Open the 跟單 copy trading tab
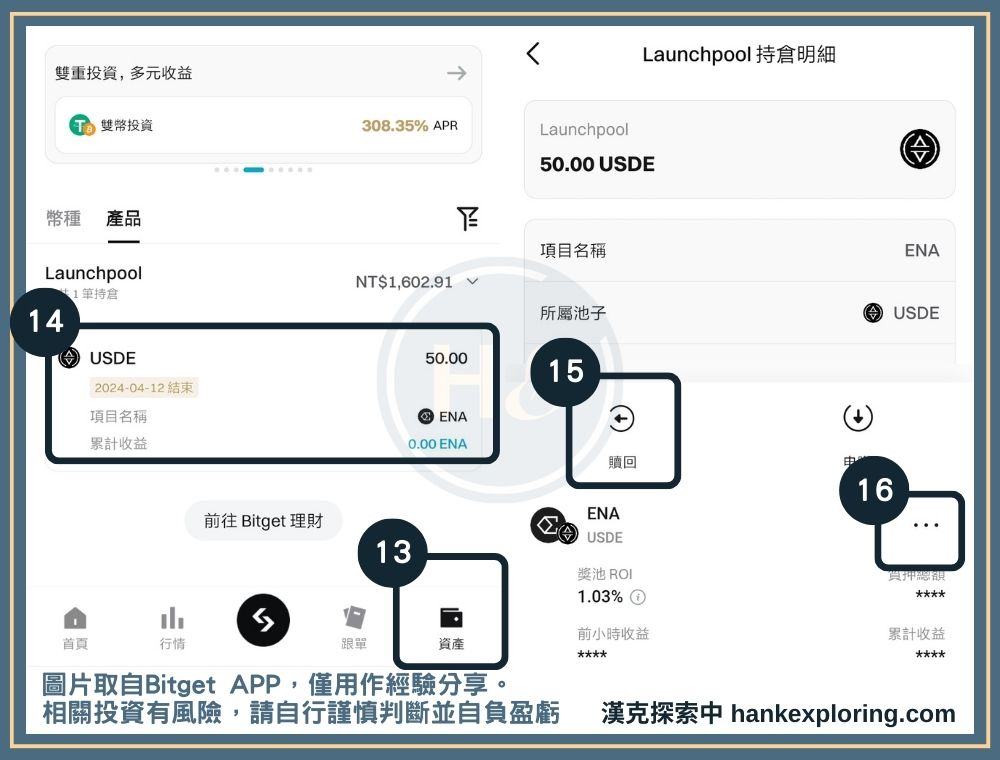Image resolution: width=1000 pixels, height=760 pixels. point(354,629)
